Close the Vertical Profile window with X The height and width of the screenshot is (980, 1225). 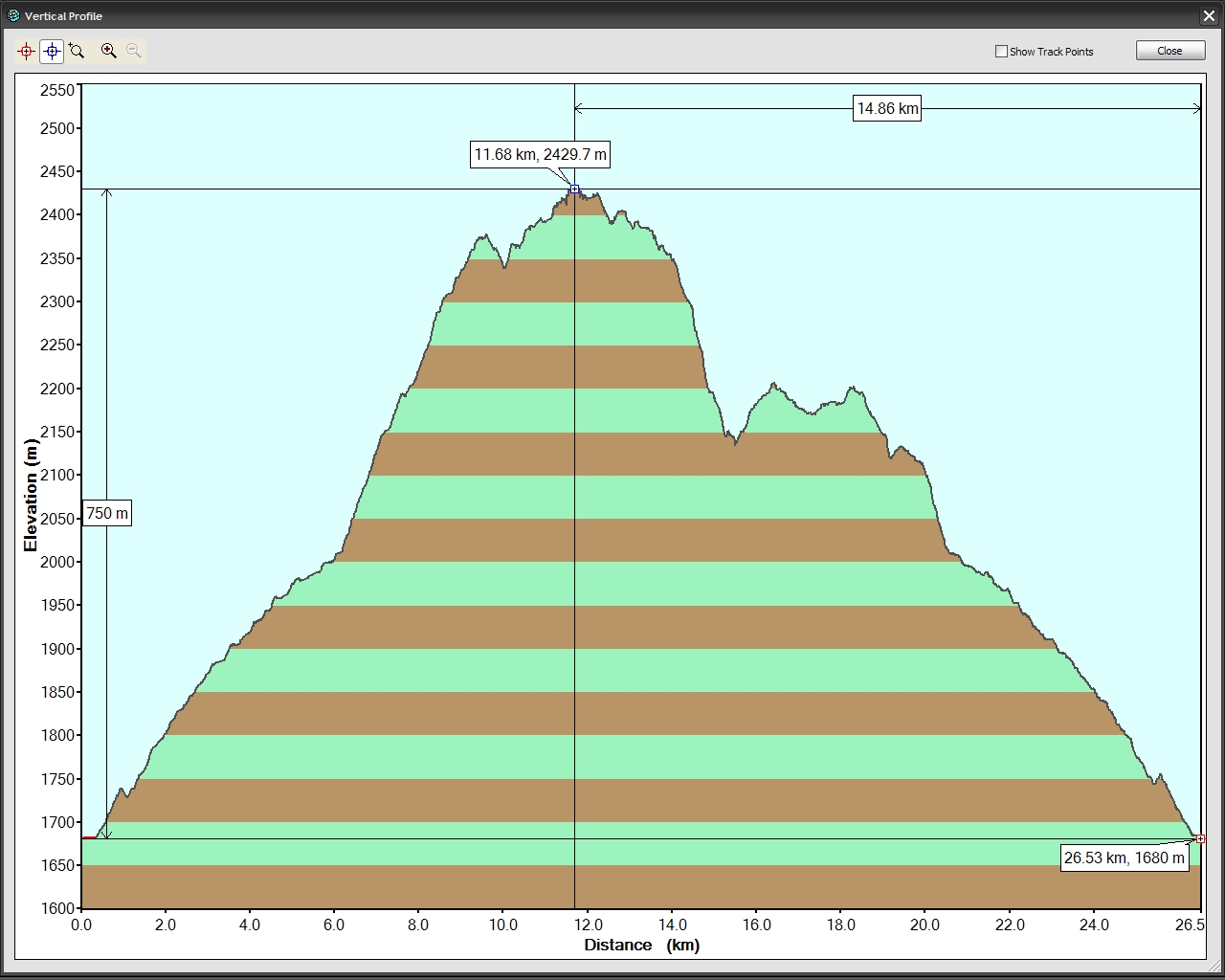[1211, 16]
